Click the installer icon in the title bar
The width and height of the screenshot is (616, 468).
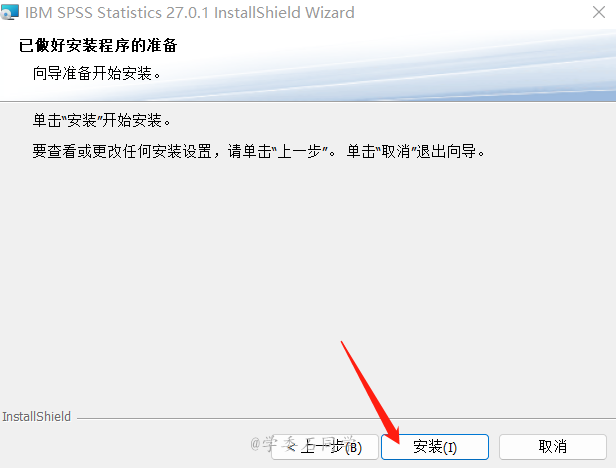tap(9, 12)
